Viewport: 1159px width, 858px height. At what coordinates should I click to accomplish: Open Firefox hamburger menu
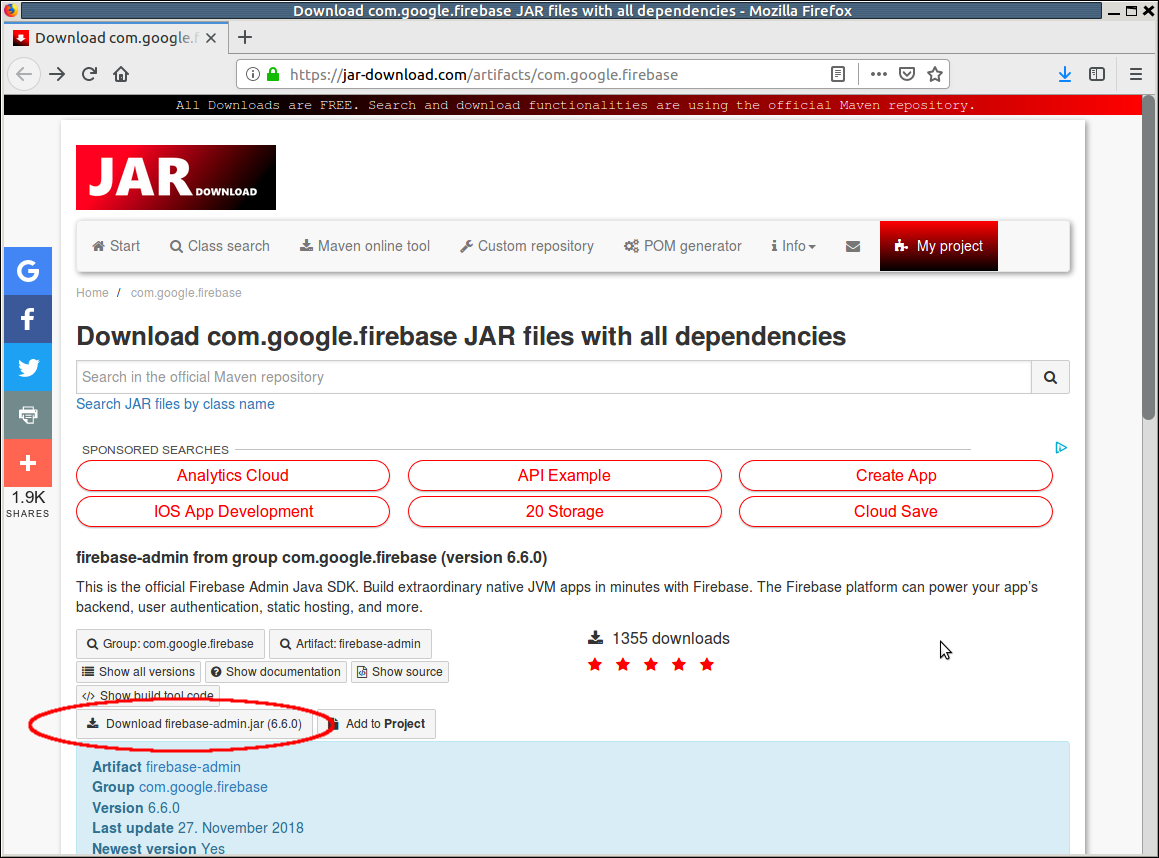coord(1135,74)
